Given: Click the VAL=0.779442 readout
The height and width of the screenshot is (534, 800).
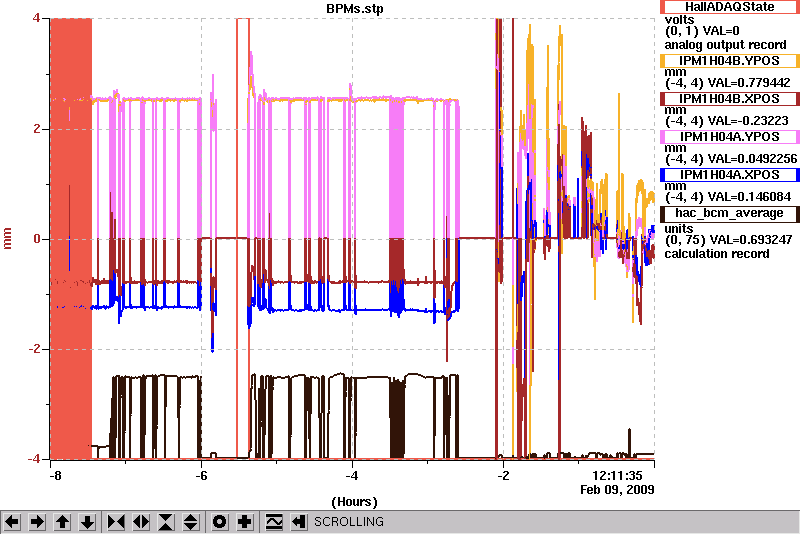Looking at the screenshot, I should click(749, 83).
